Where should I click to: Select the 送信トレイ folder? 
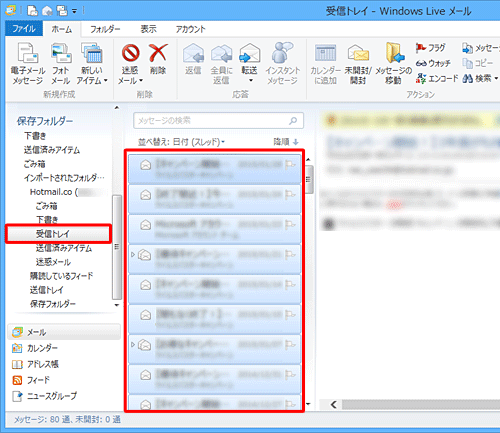tap(46, 290)
